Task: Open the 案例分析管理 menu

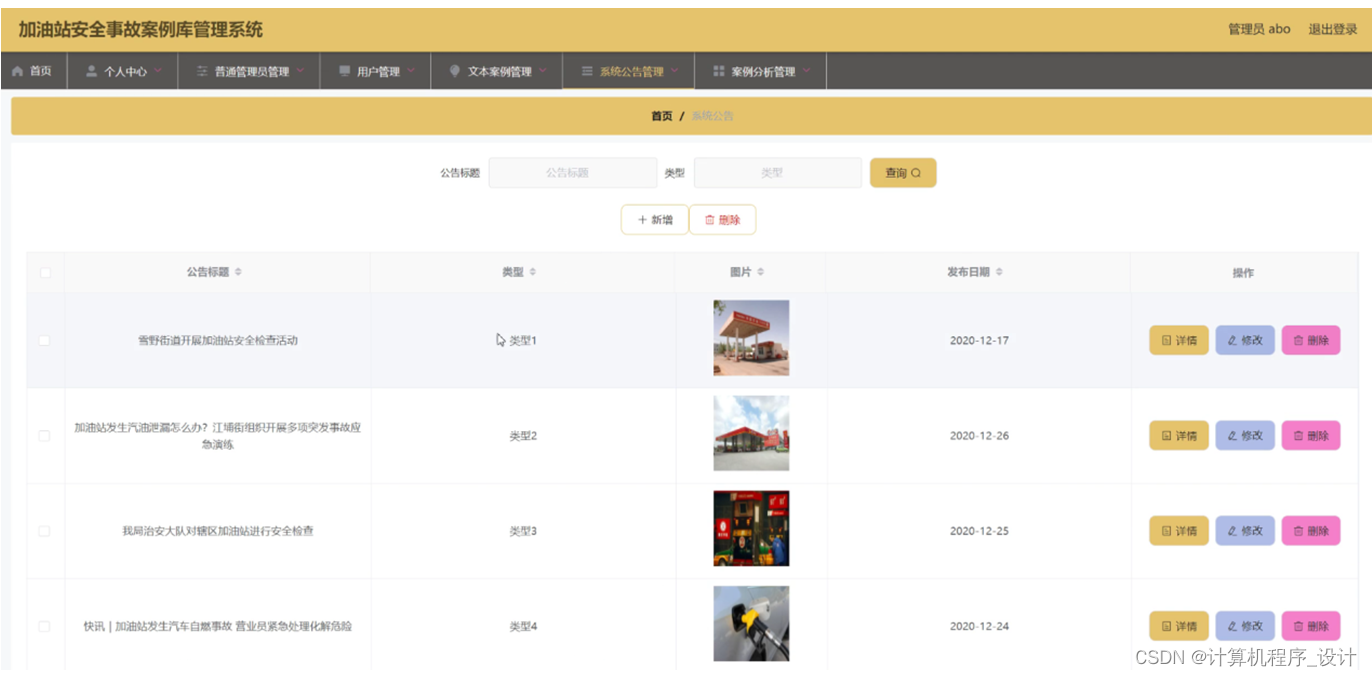Action: point(760,71)
